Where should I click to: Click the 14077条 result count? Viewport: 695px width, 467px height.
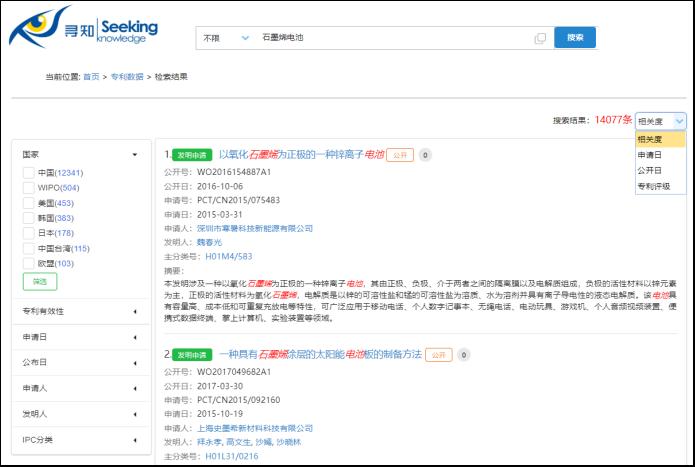coord(613,120)
